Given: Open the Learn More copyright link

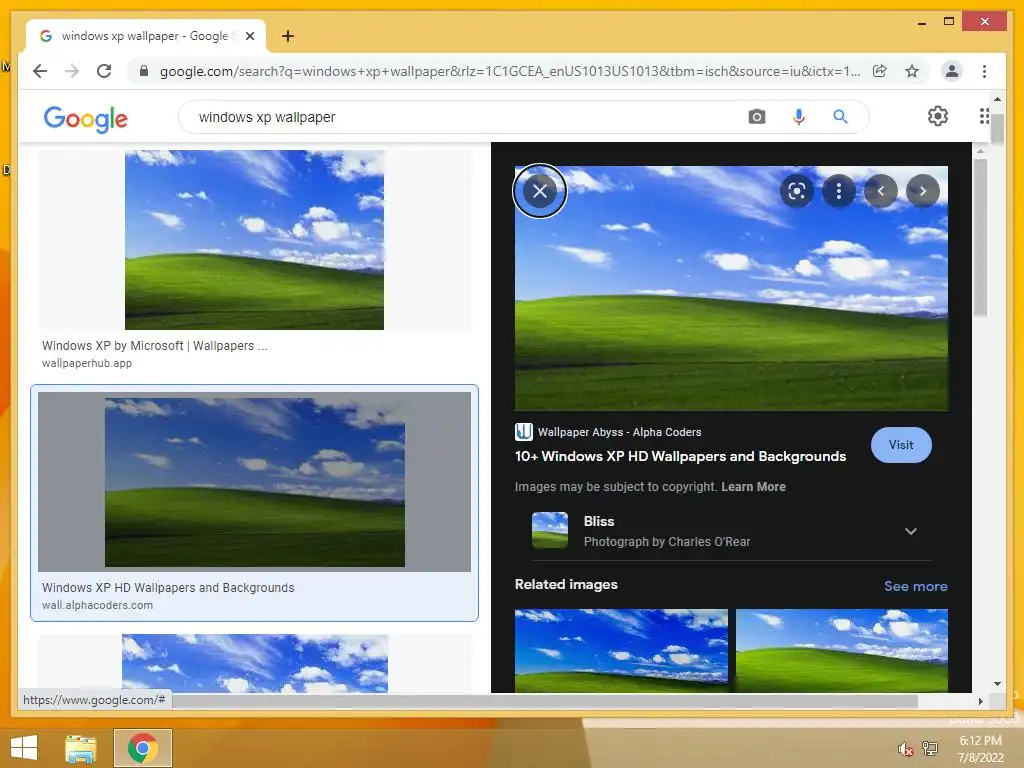Looking at the screenshot, I should point(753,487).
